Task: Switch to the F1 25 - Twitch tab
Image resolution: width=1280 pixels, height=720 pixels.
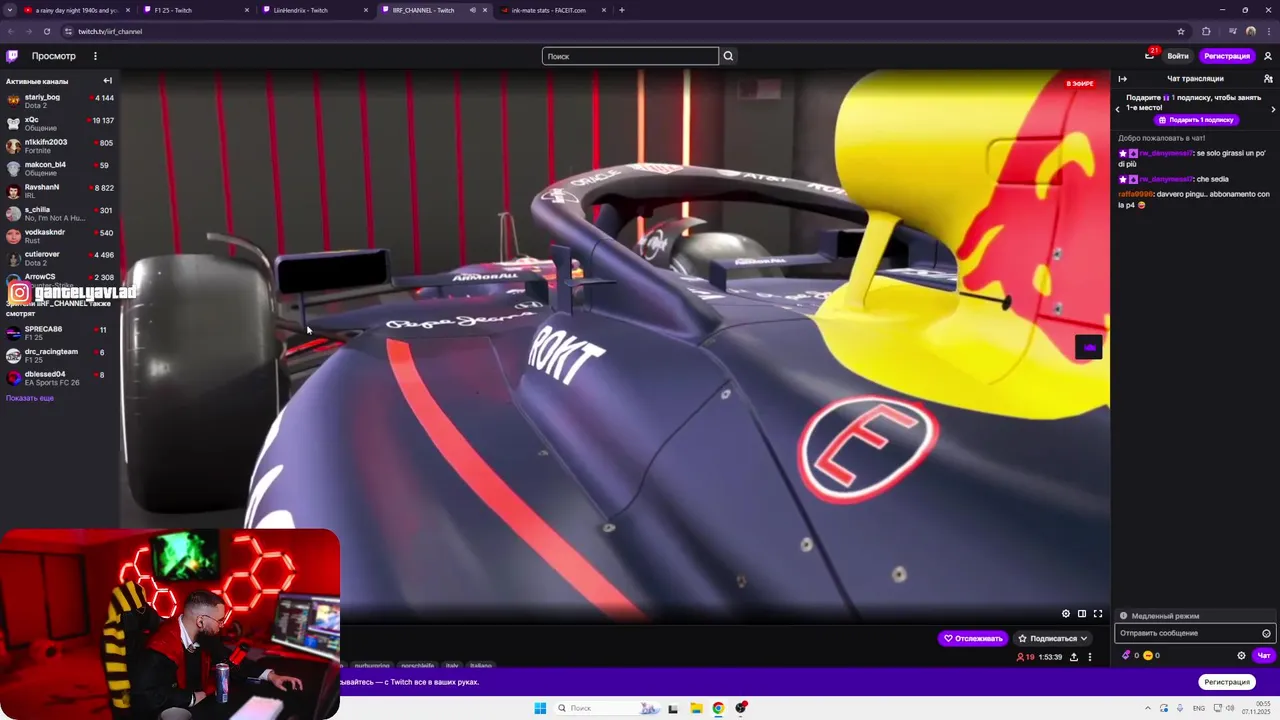Action: pyautogui.click(x=196, y=10)
